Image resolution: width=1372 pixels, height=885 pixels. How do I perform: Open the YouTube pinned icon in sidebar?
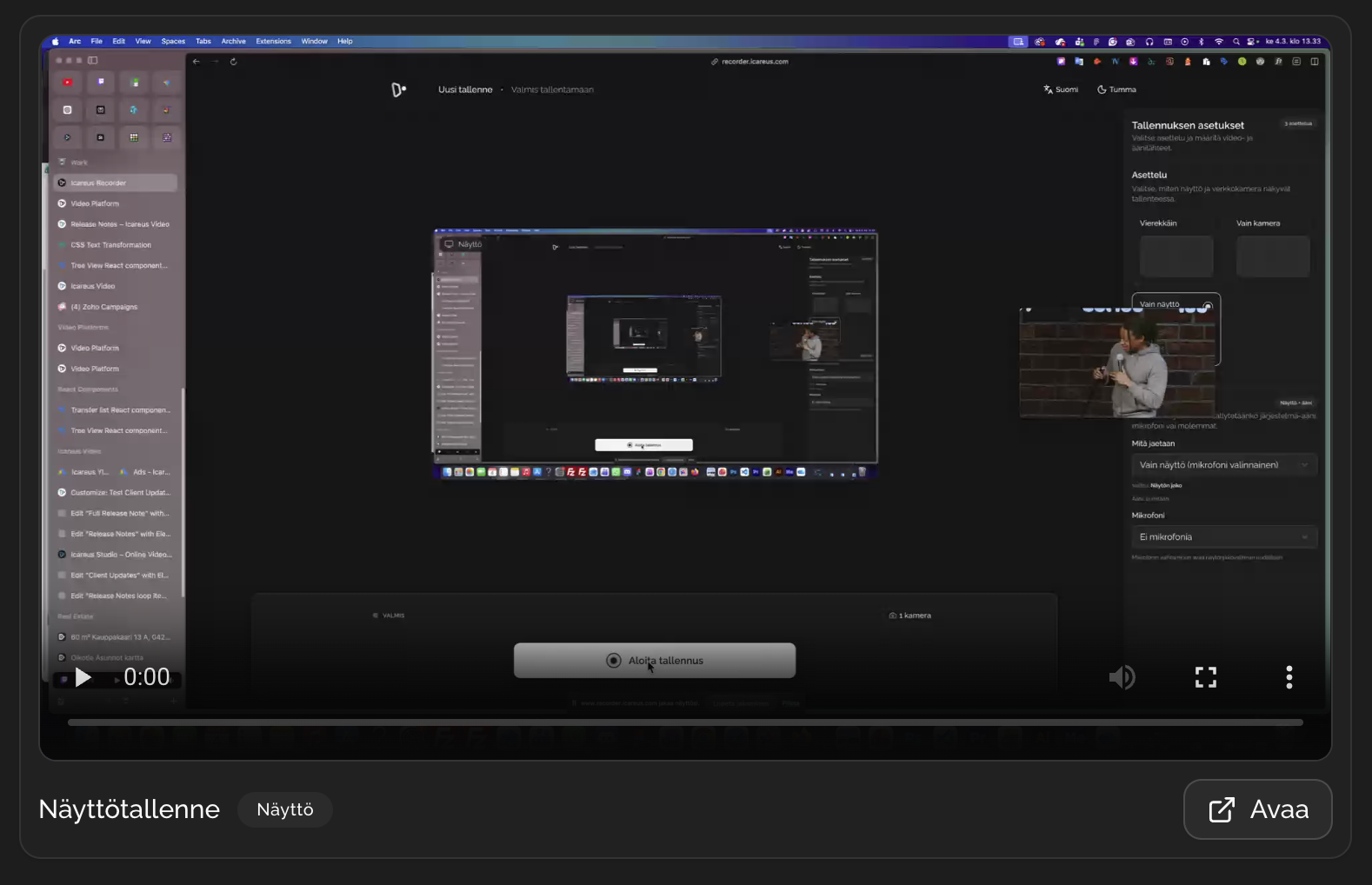pyautogui.click(x=67, y=83)
